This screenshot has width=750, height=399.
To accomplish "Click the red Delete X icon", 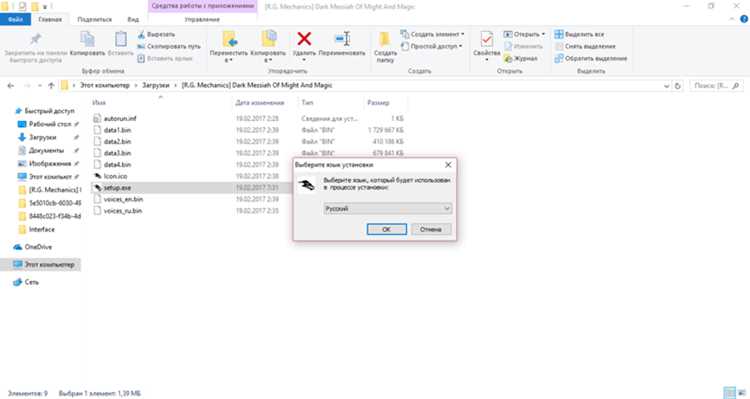I will (x=304, y=39).
